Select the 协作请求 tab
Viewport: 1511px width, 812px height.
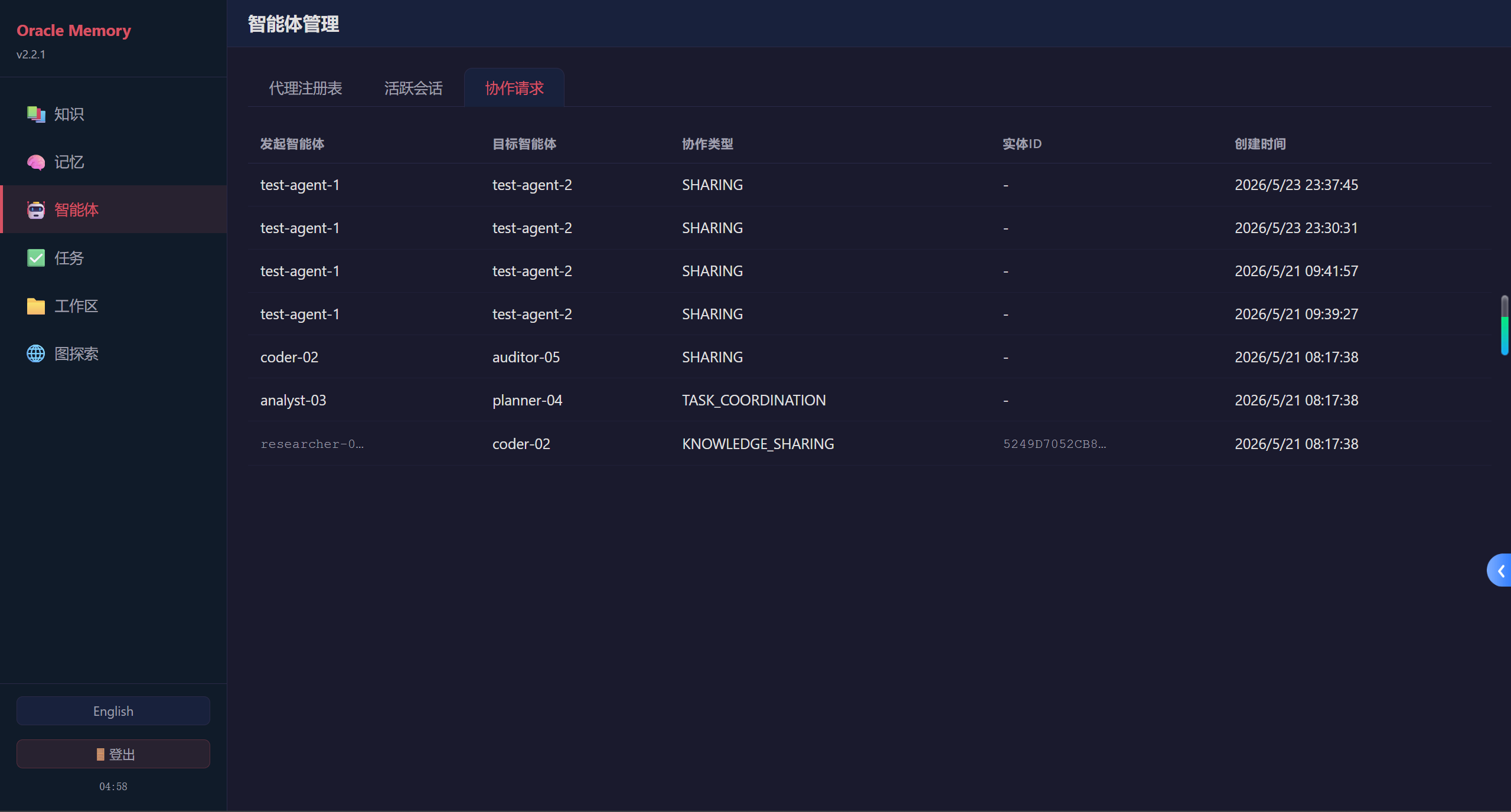click(x=514, y=88)
